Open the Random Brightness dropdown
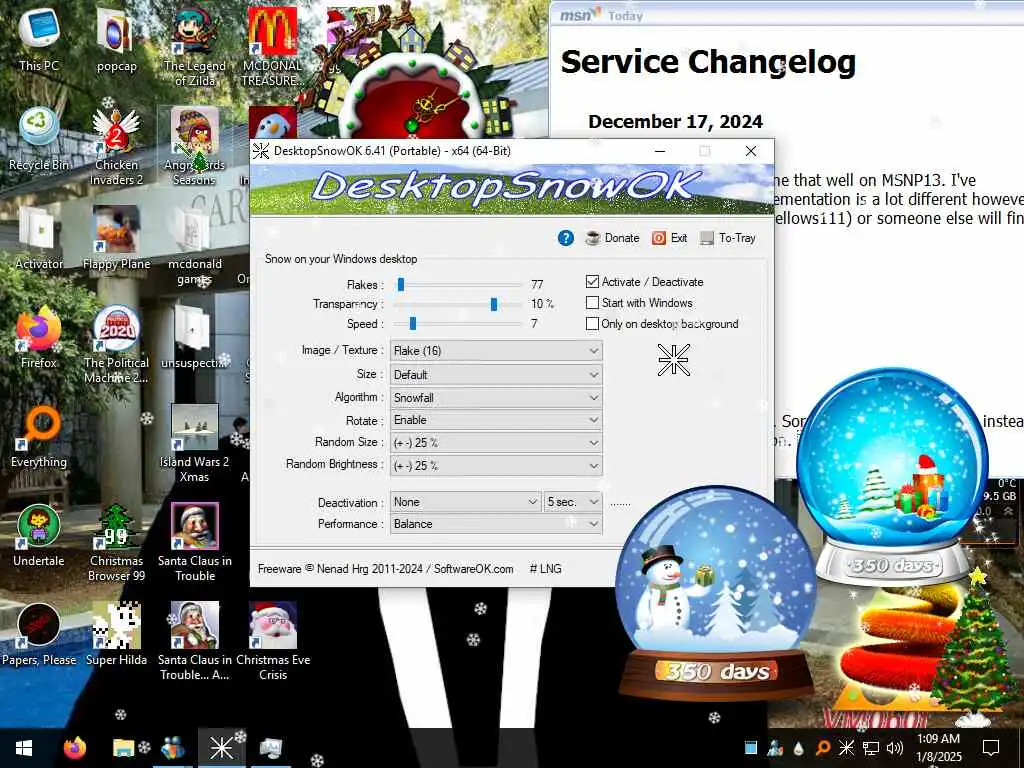Image resolution: width=1024 pixels, height=768 pixels. pos(496,466)
